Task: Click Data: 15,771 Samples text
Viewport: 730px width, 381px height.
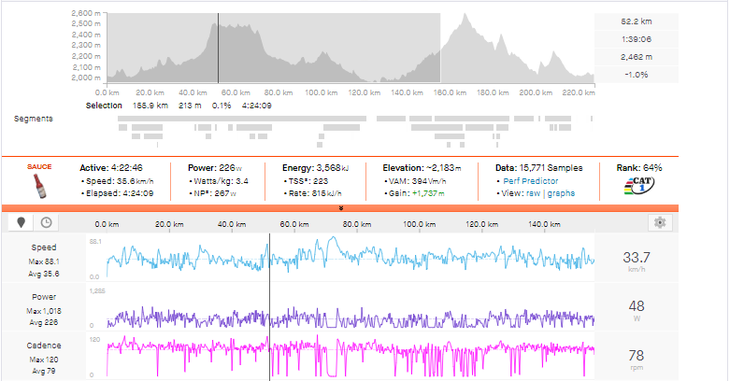Action: tap(539, 168)
